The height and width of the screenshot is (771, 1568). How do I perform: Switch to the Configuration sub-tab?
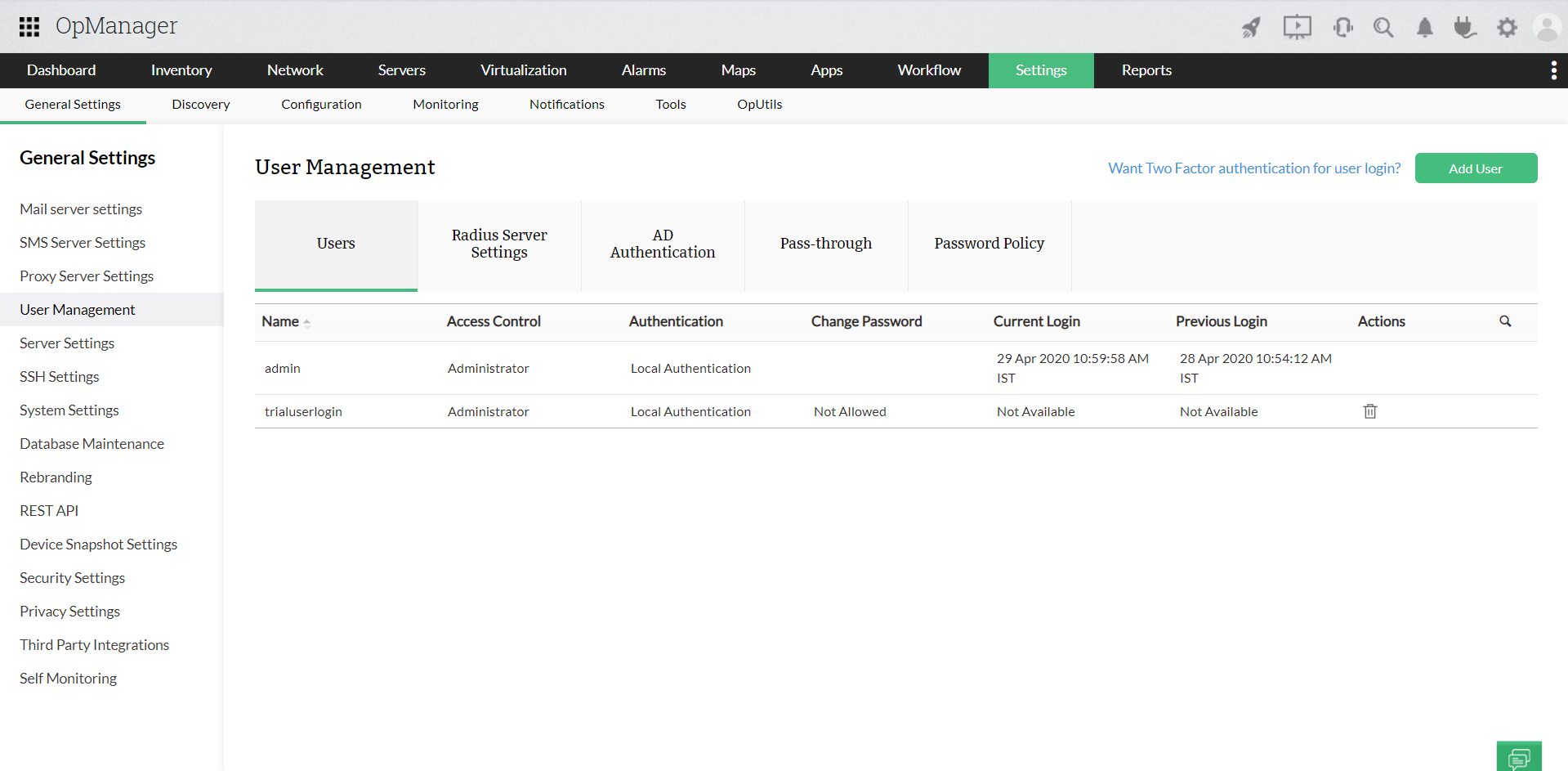pyautogui.click(x=321, y=105)
